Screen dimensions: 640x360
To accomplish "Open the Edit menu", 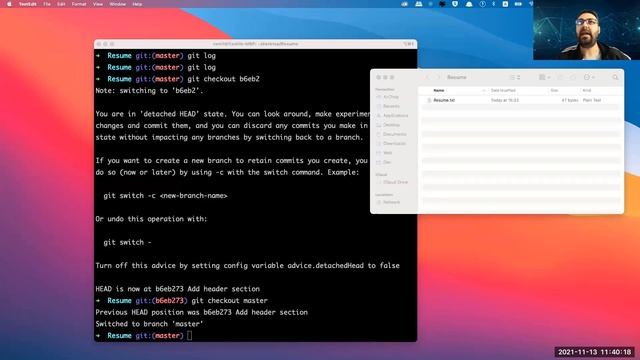I will (x=61, y=4).
